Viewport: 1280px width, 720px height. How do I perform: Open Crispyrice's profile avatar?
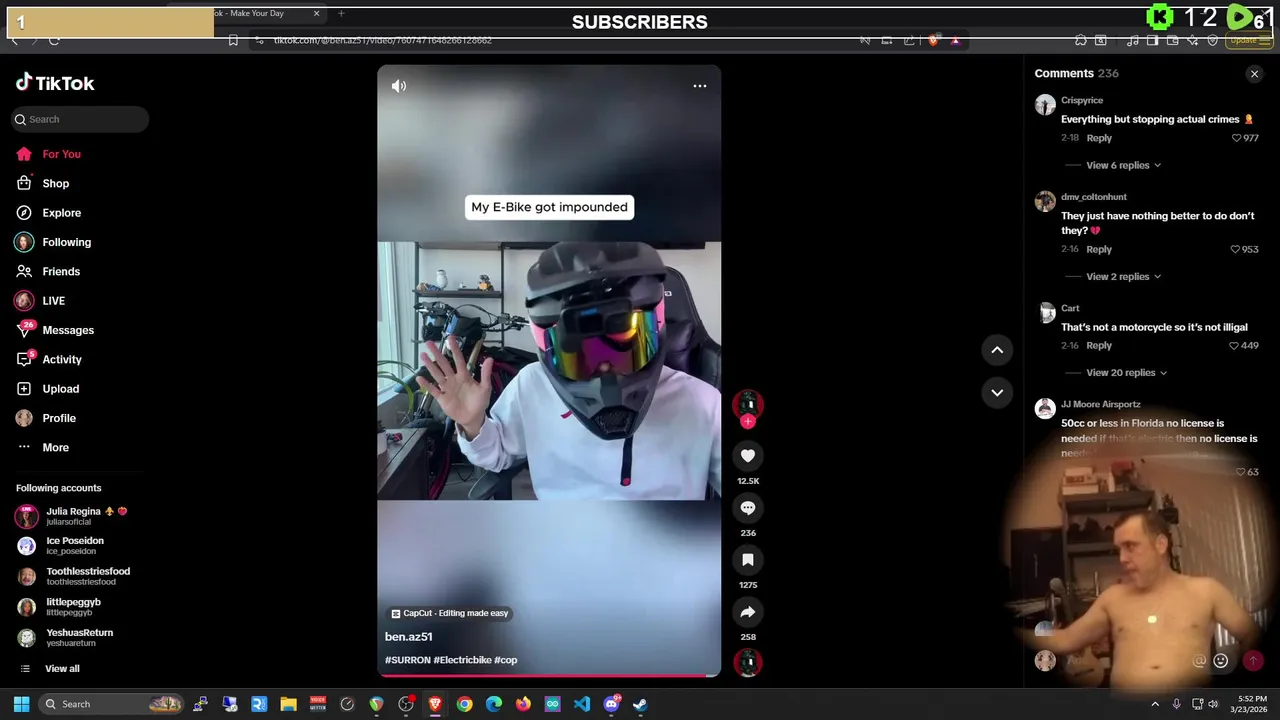[1045, 105]
